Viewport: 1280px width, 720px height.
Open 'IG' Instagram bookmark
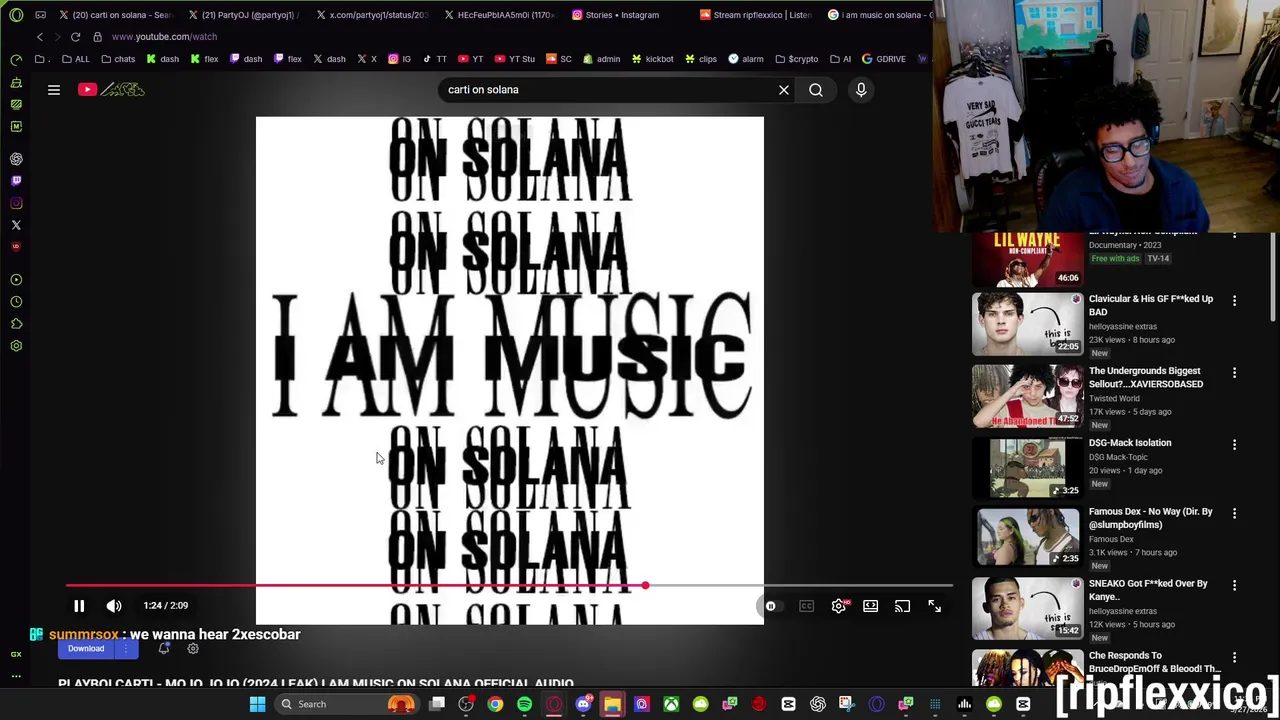(x=399, y=59)
